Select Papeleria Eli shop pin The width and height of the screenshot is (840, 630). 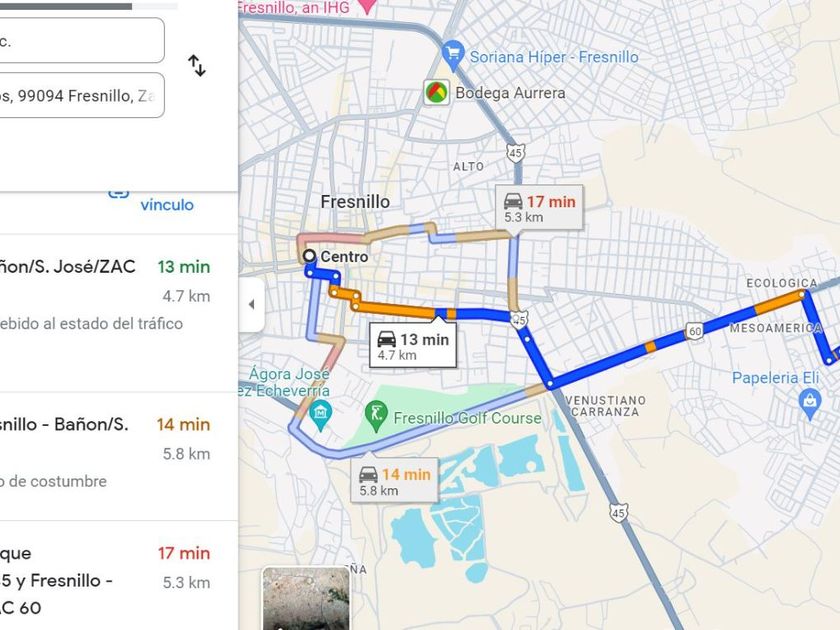click(x=809, y=403)
